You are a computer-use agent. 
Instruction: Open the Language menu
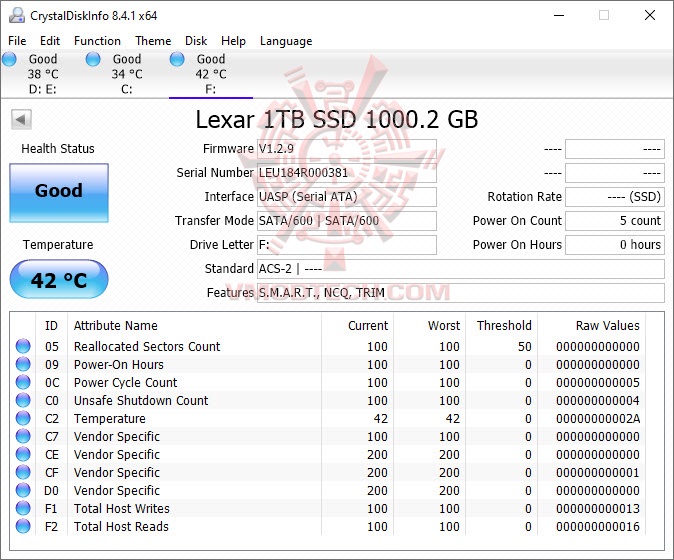tap(286, 41)
